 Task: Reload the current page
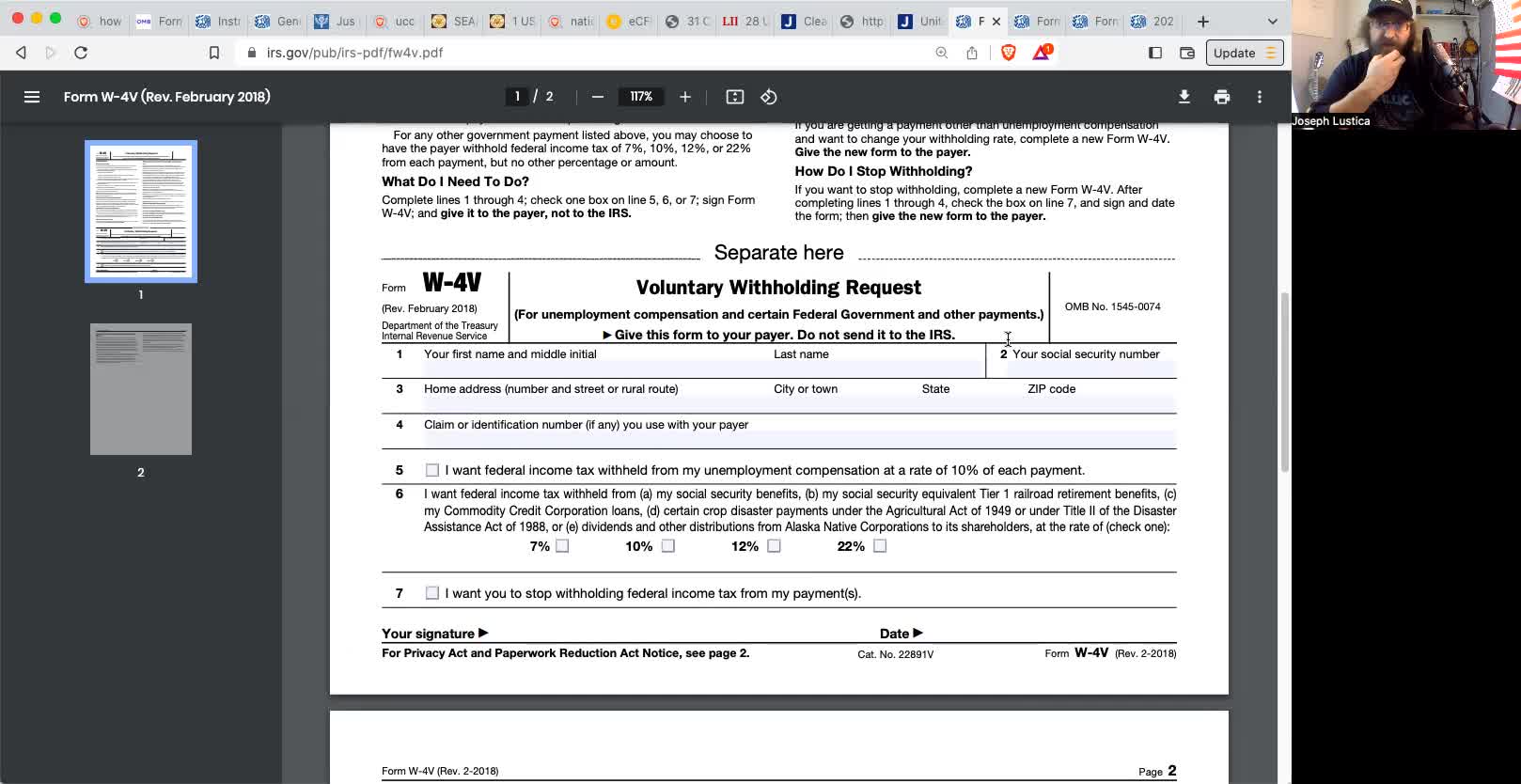81,53
